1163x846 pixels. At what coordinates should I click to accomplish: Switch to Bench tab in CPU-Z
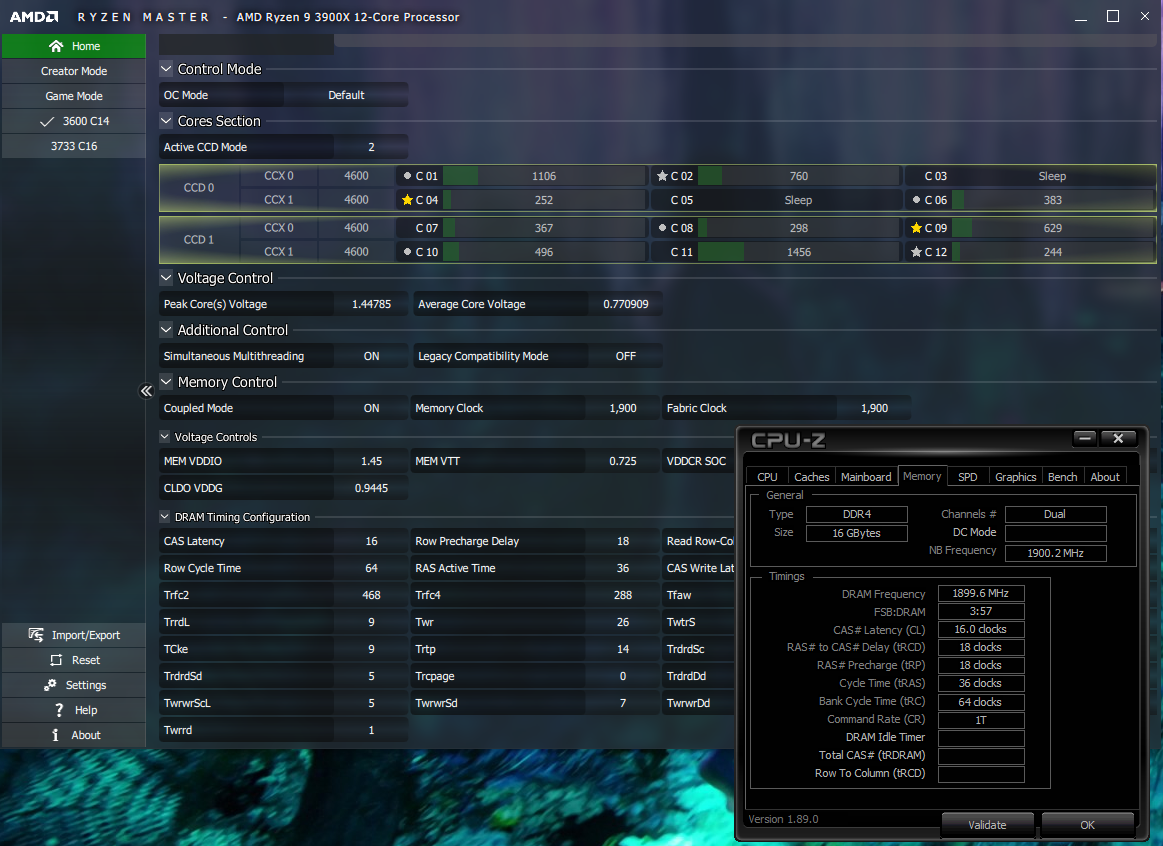[1062, 477]
